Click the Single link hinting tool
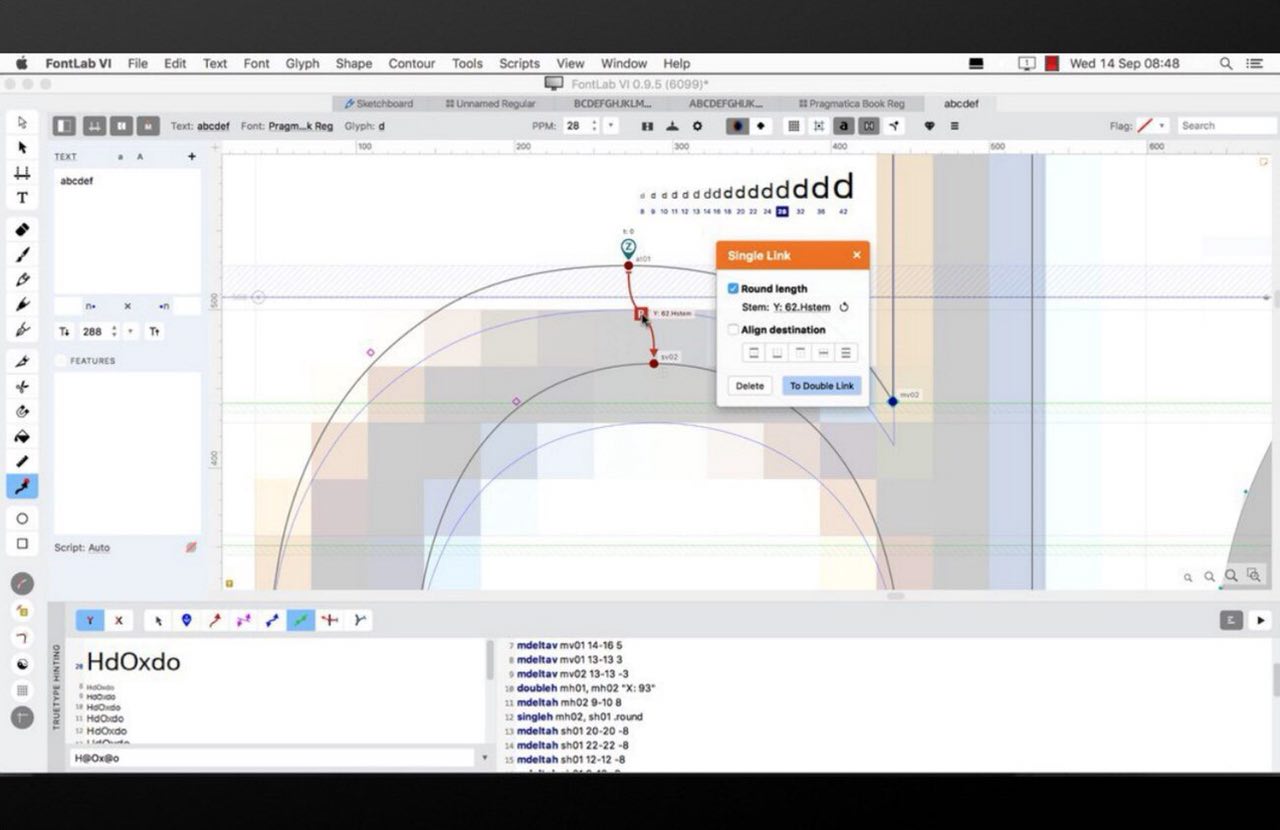1280x830 pixels. [215, 621]
